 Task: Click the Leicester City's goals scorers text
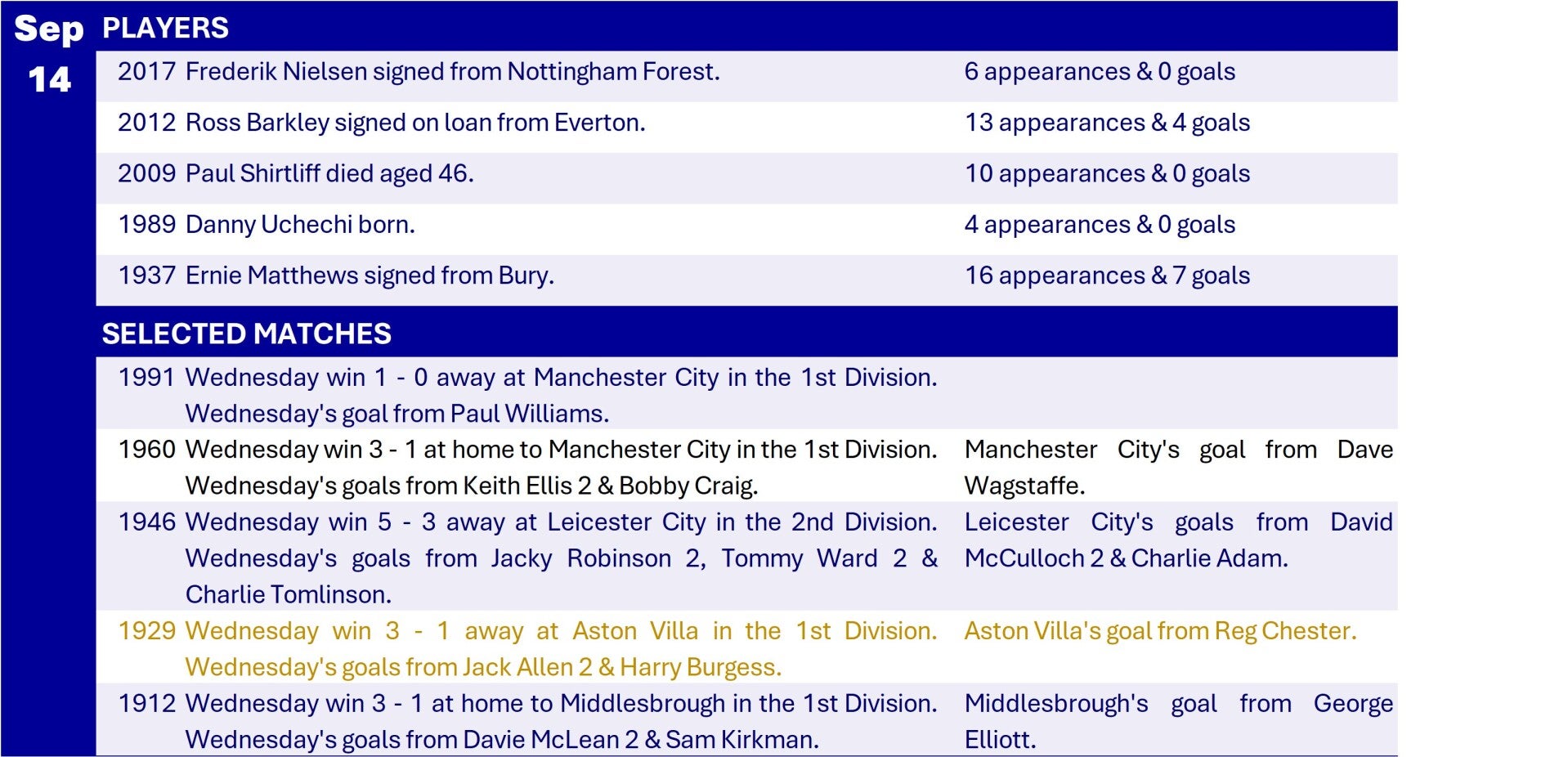(1178, 540)
